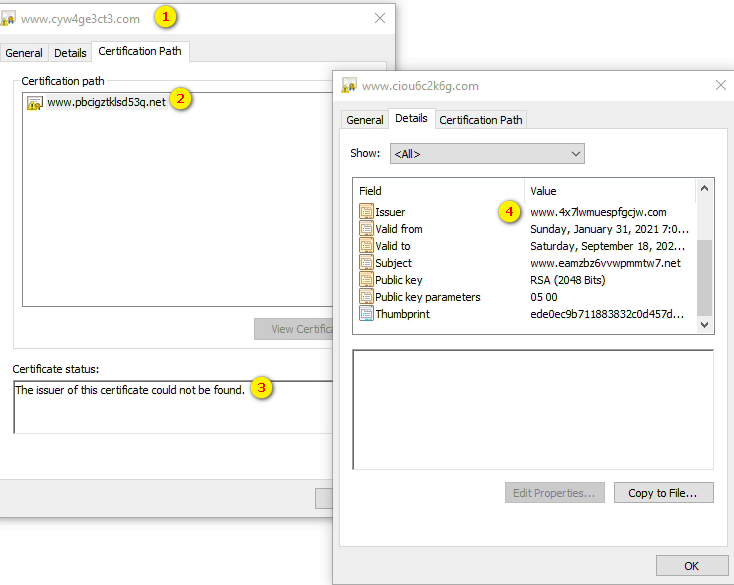This screenshot has height=585, width=734.
Task: Click the field list scrollbar thumb
Action: coord(705,277)
